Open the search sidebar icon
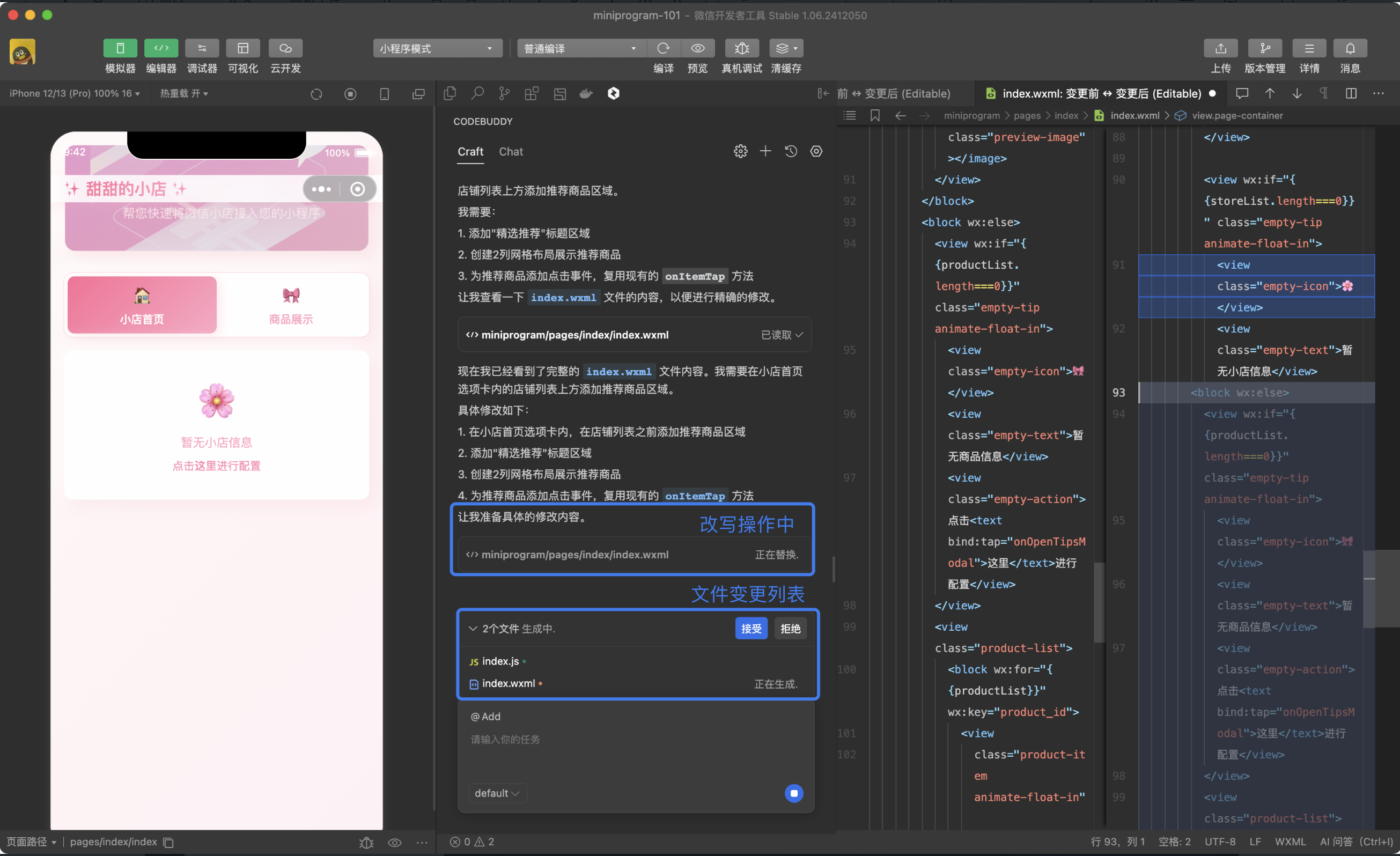1400x856 pixels. 477,93
